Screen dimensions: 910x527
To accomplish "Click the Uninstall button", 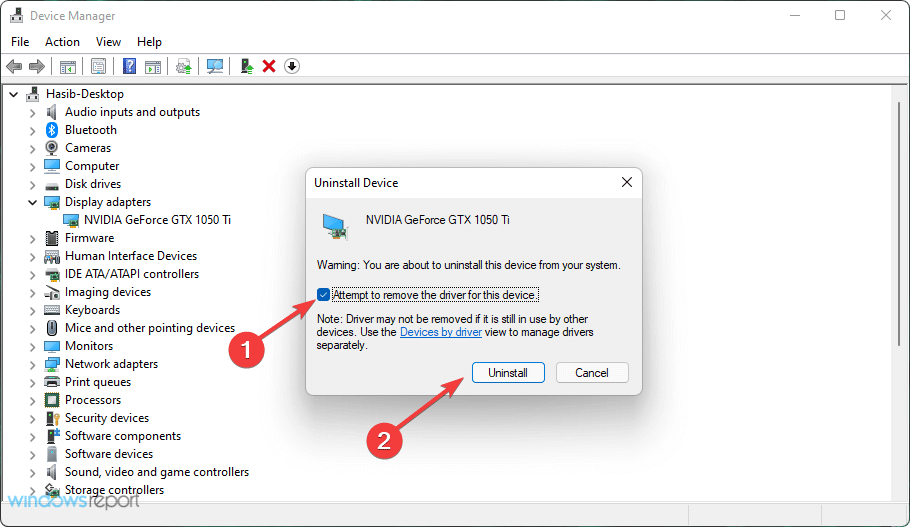I will 508,373.
